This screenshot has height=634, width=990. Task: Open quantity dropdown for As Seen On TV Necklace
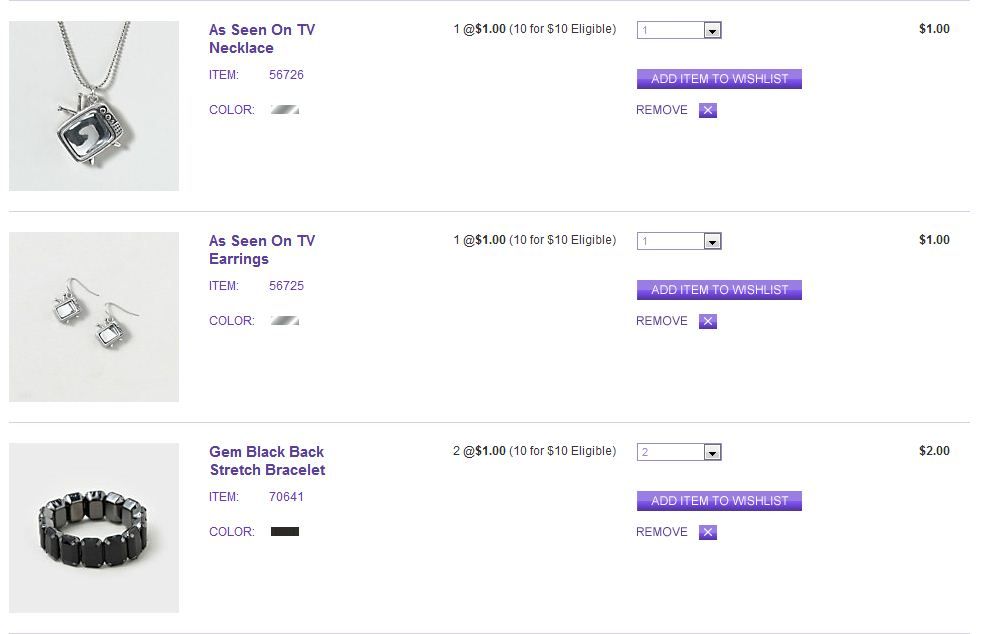pyautogui.click(x=712, y=31)
